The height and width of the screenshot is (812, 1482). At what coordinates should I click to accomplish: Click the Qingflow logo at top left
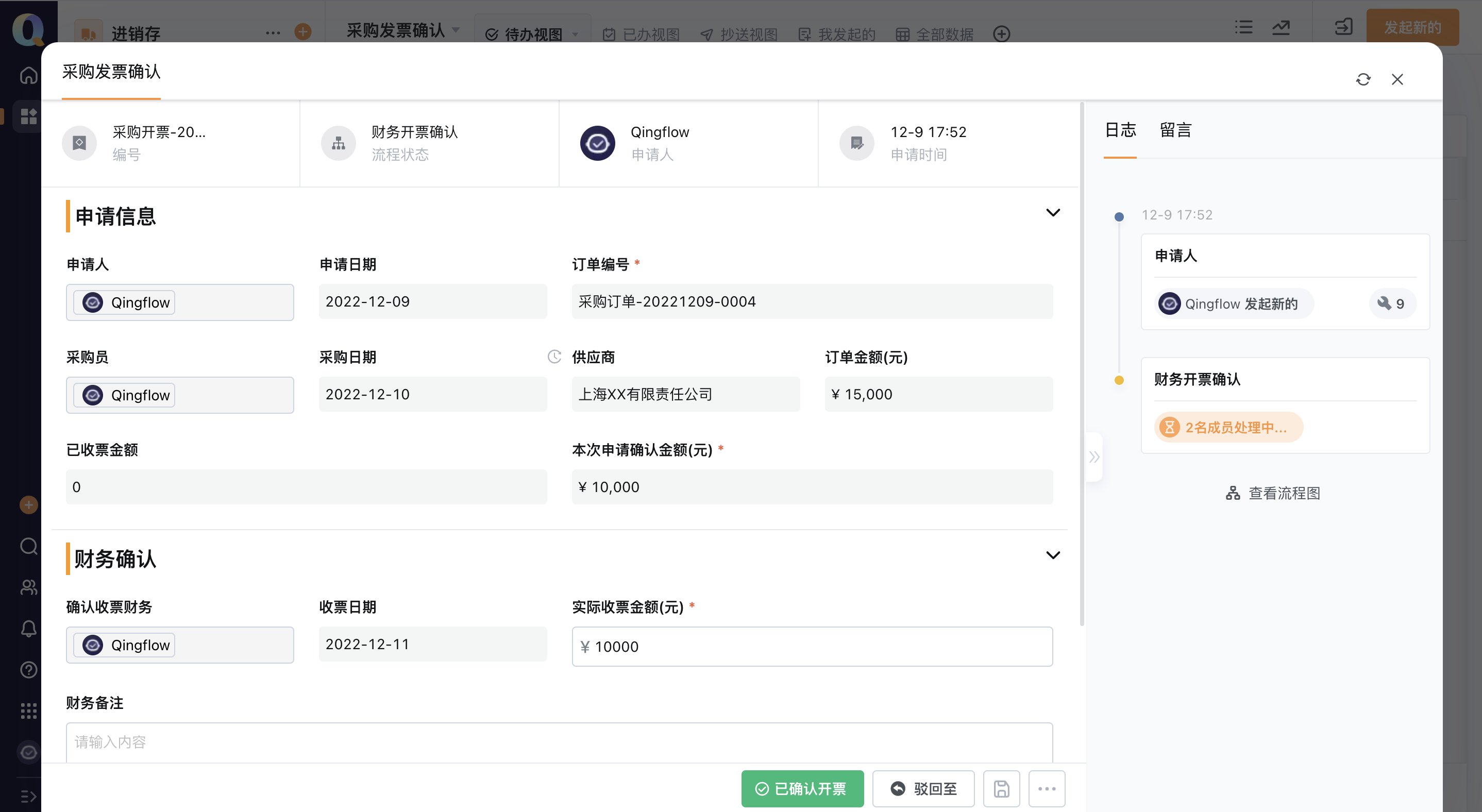click(x=28, y=29)
